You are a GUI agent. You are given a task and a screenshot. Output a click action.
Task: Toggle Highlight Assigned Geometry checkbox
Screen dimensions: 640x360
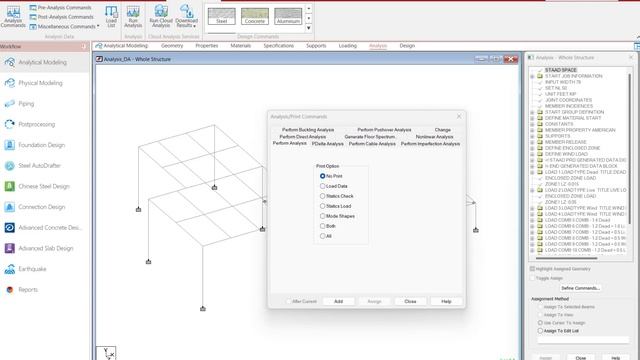[532, 269]
